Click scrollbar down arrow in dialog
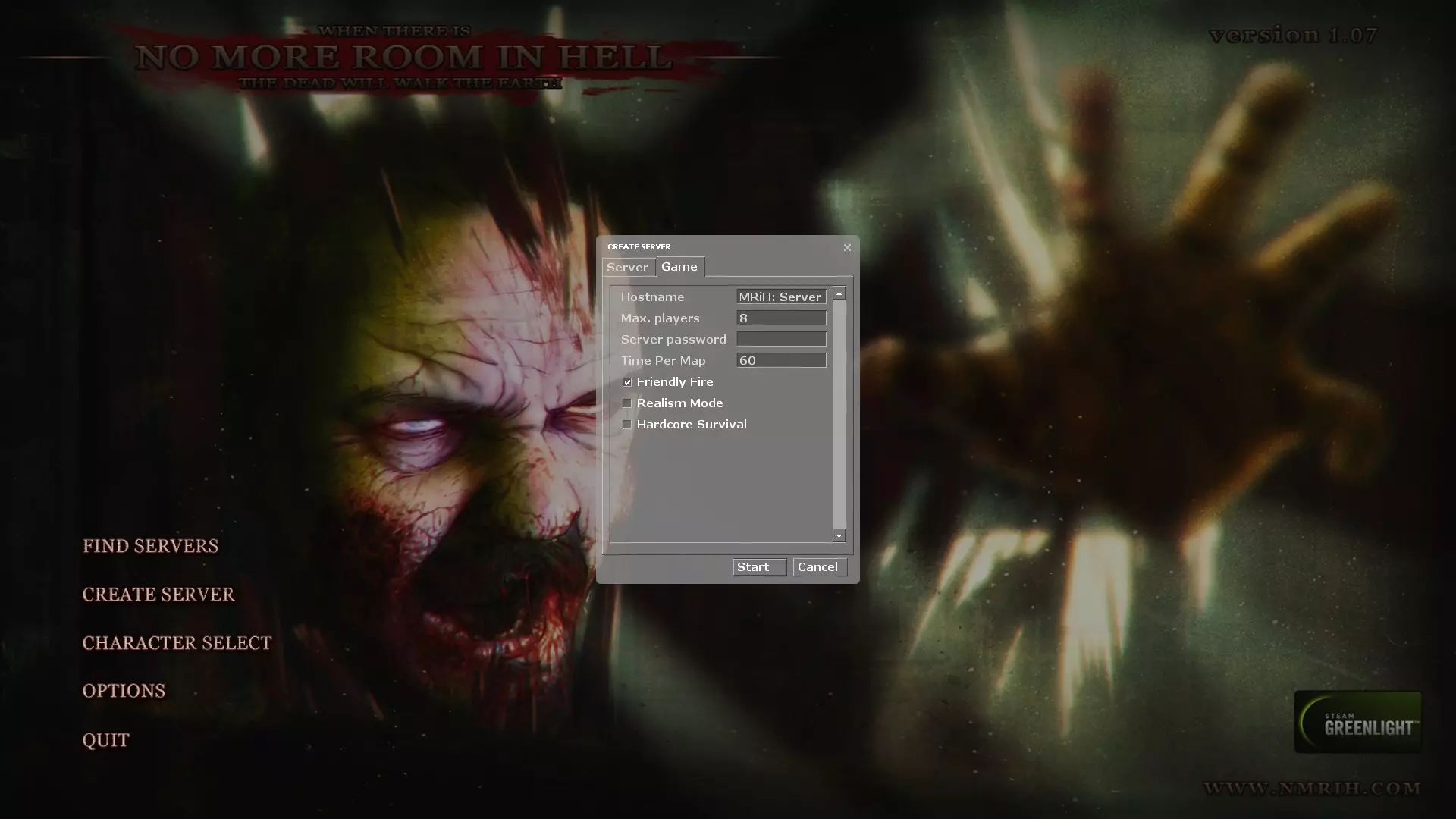 coord(839,536)
